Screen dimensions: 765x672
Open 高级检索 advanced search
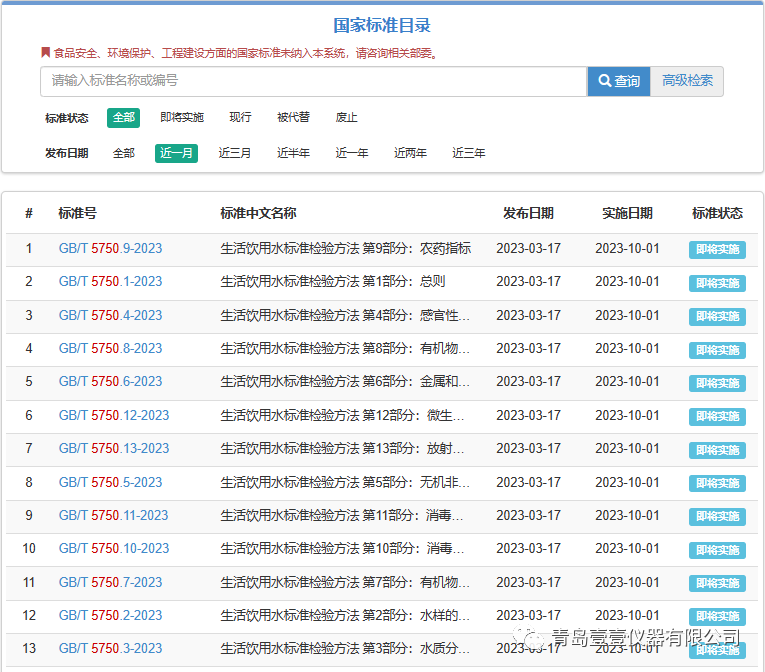click(687, 81)
